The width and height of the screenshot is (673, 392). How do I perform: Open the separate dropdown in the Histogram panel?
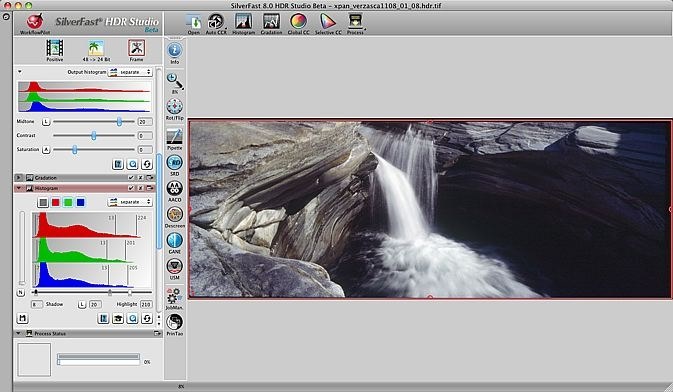click(x=130, y=202)
